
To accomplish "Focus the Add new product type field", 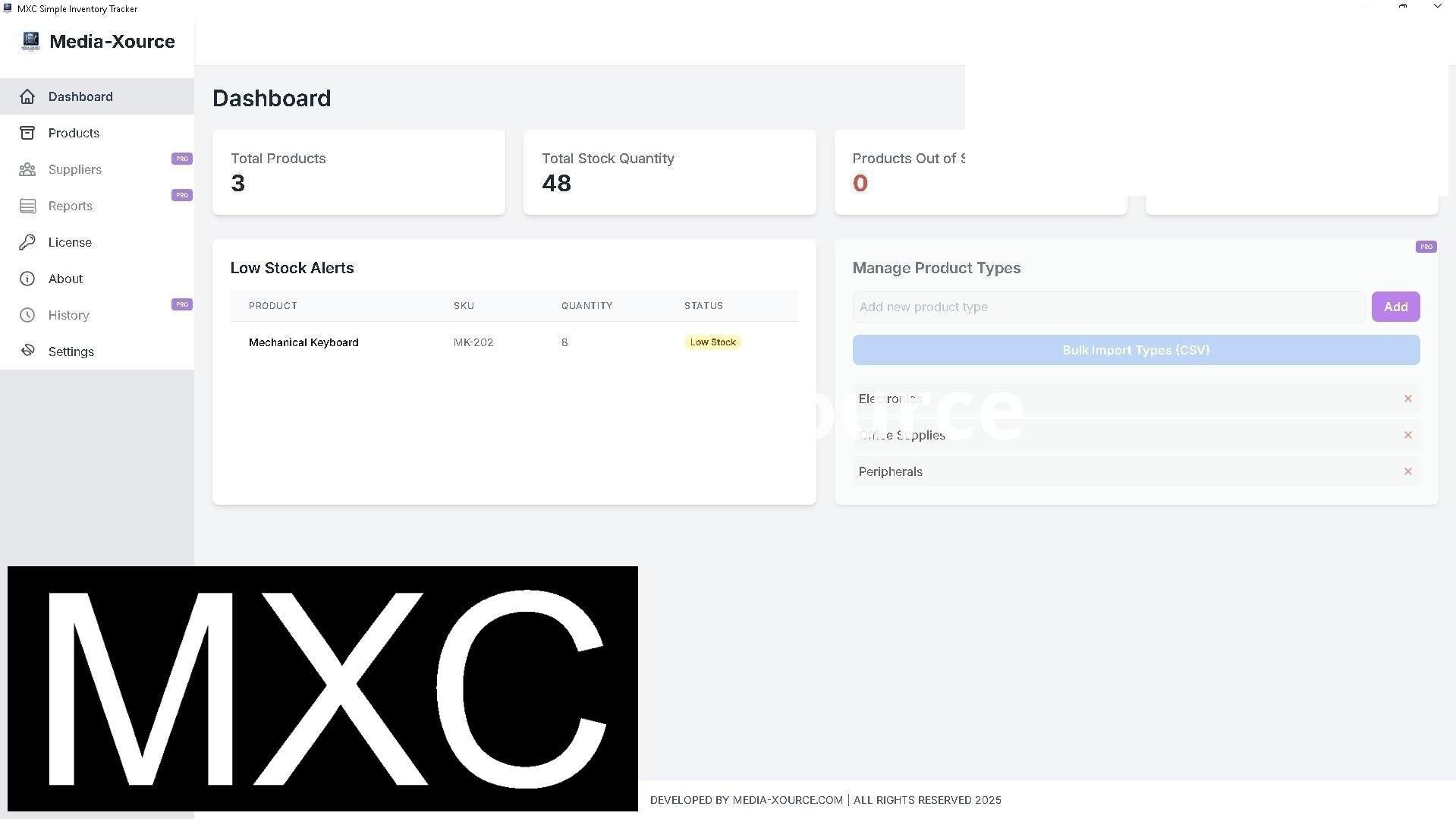I will point(1108,307).
